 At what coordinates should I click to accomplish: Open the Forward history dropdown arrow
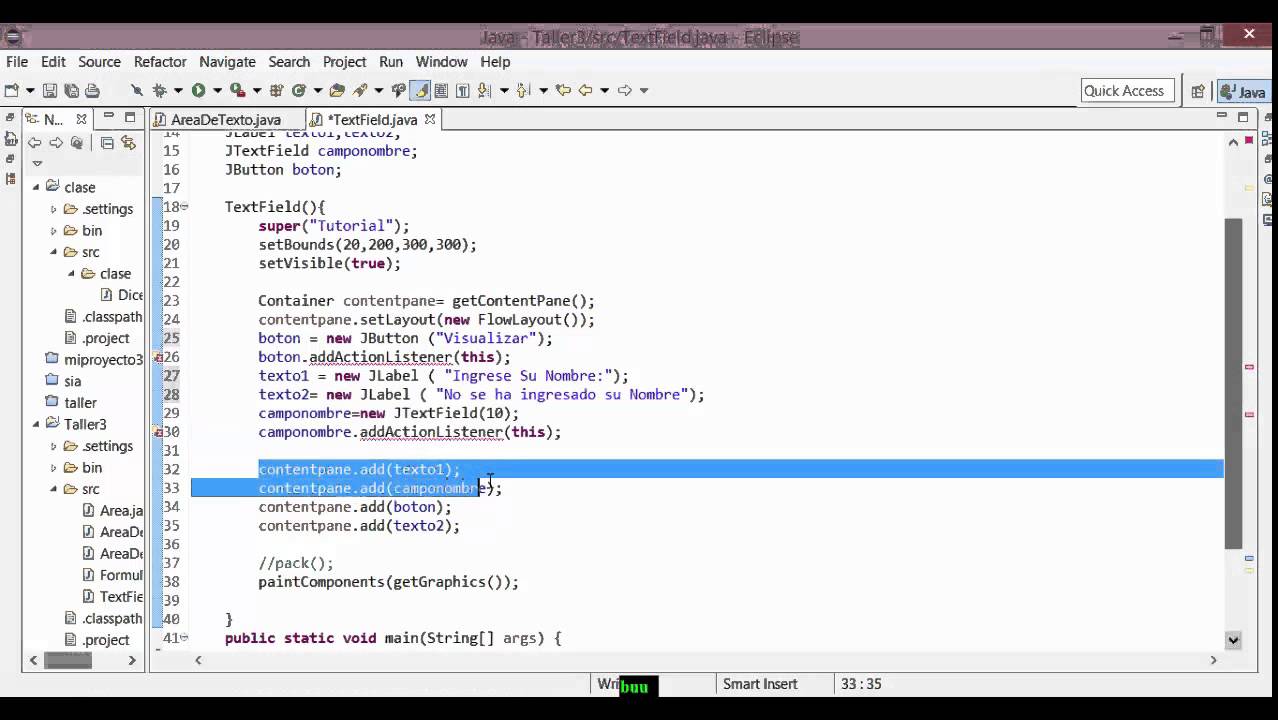coord(644,90)
